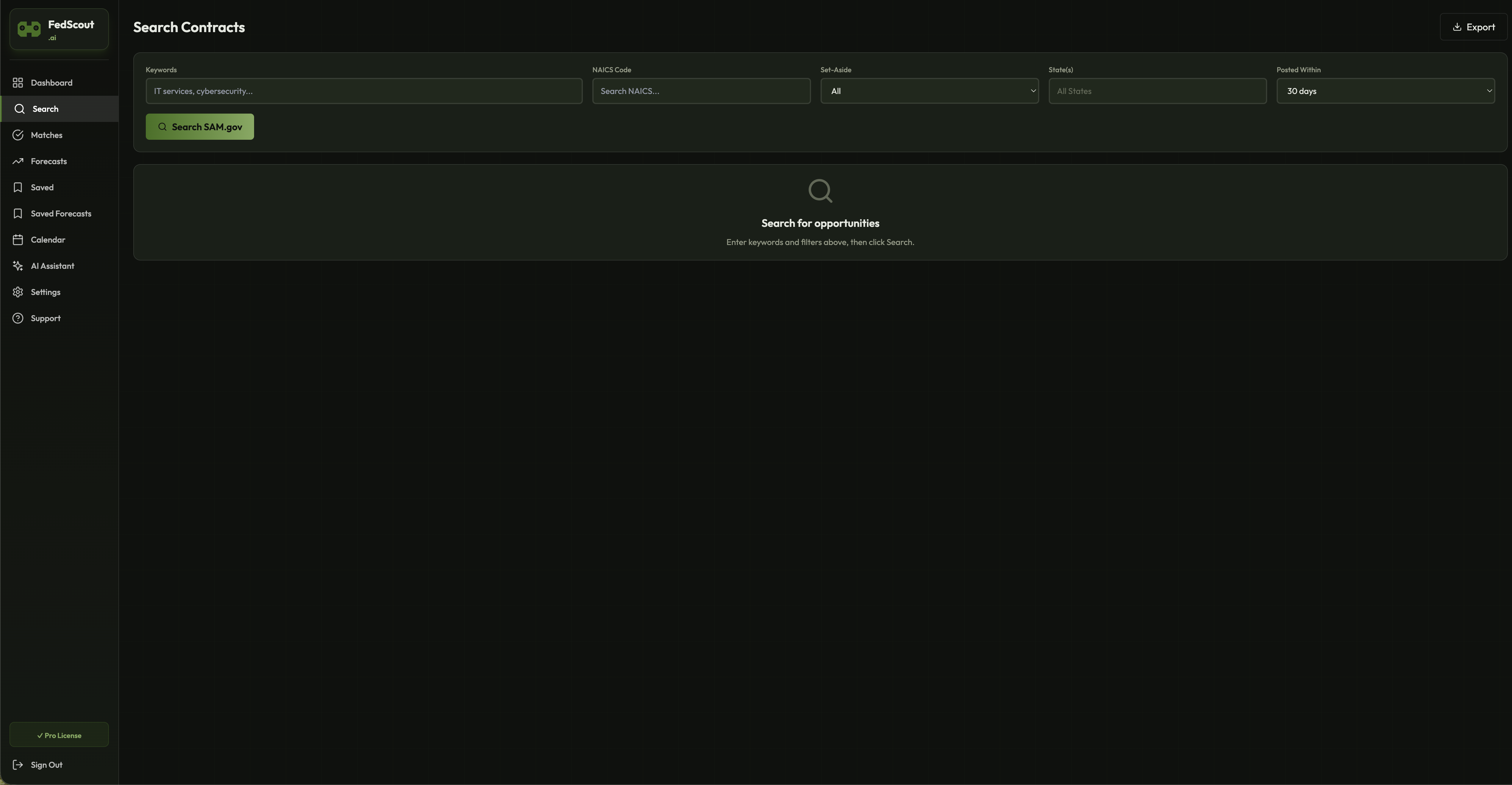Open the Set-Aside dropdown

click(929, 91)
